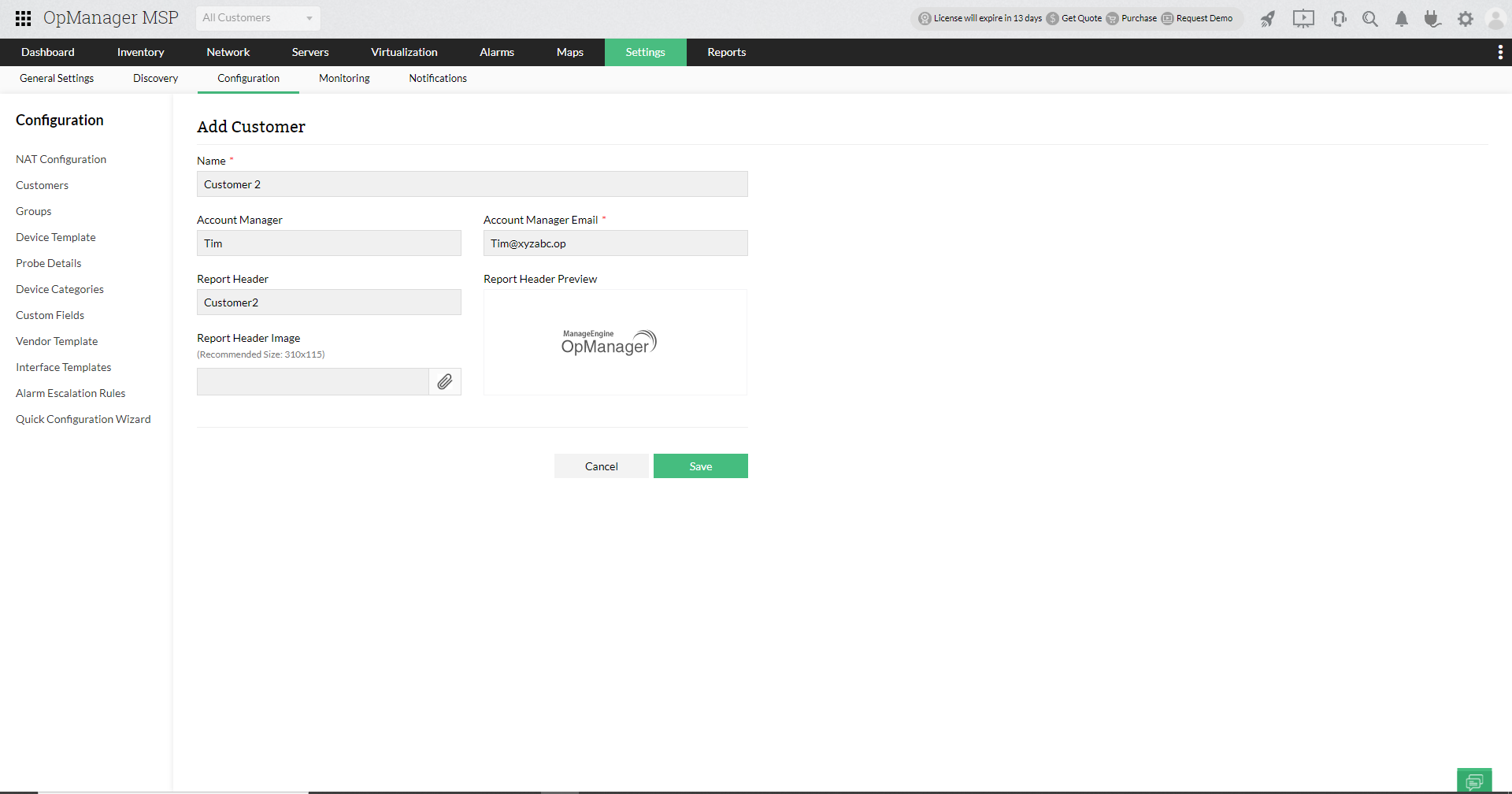Contact support via the headset icon
The height and width of the screenshot is (794, 1512).
pos(1339,18)
